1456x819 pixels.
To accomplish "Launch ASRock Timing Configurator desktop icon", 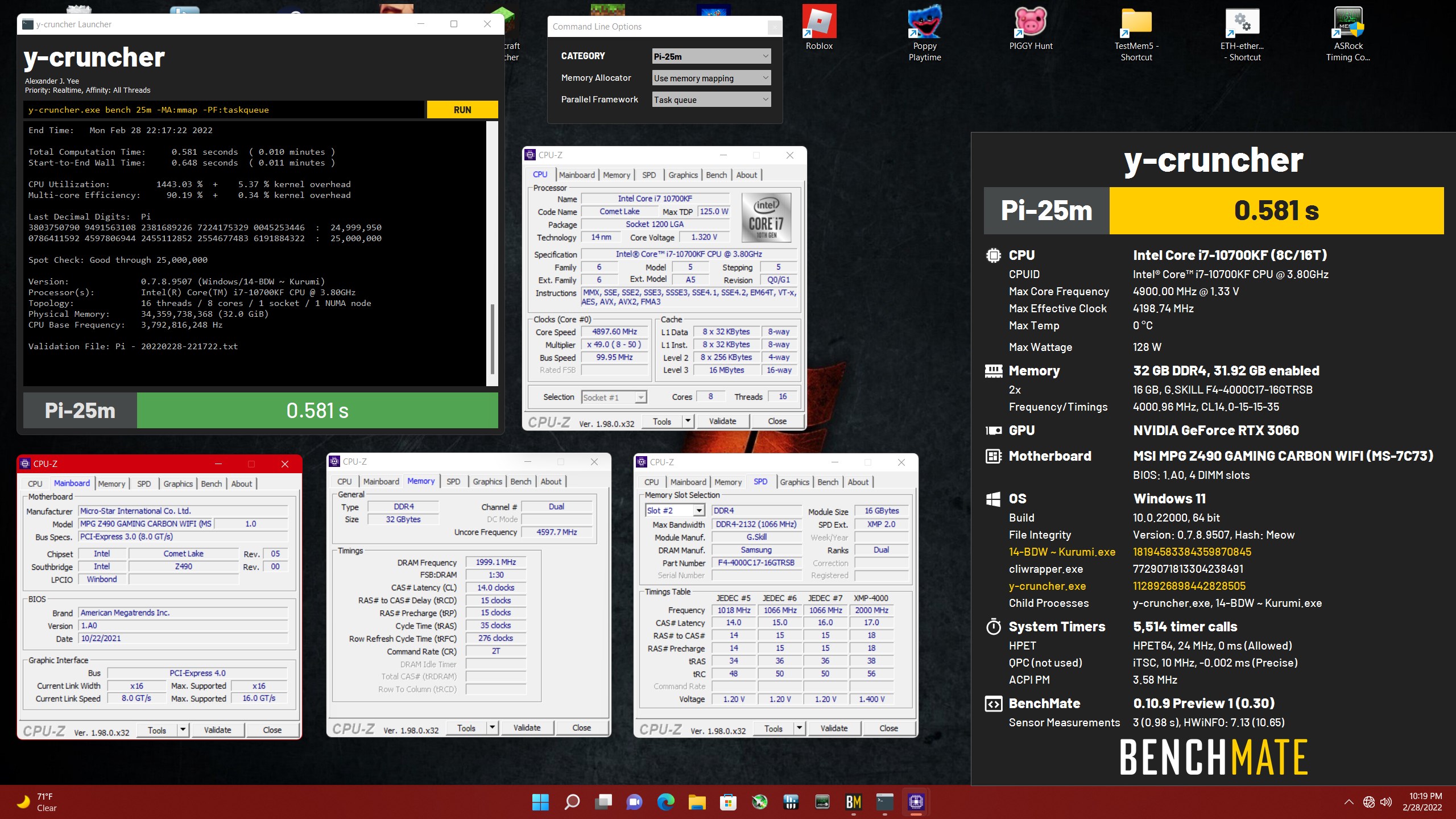I will tap(1348, 33).
